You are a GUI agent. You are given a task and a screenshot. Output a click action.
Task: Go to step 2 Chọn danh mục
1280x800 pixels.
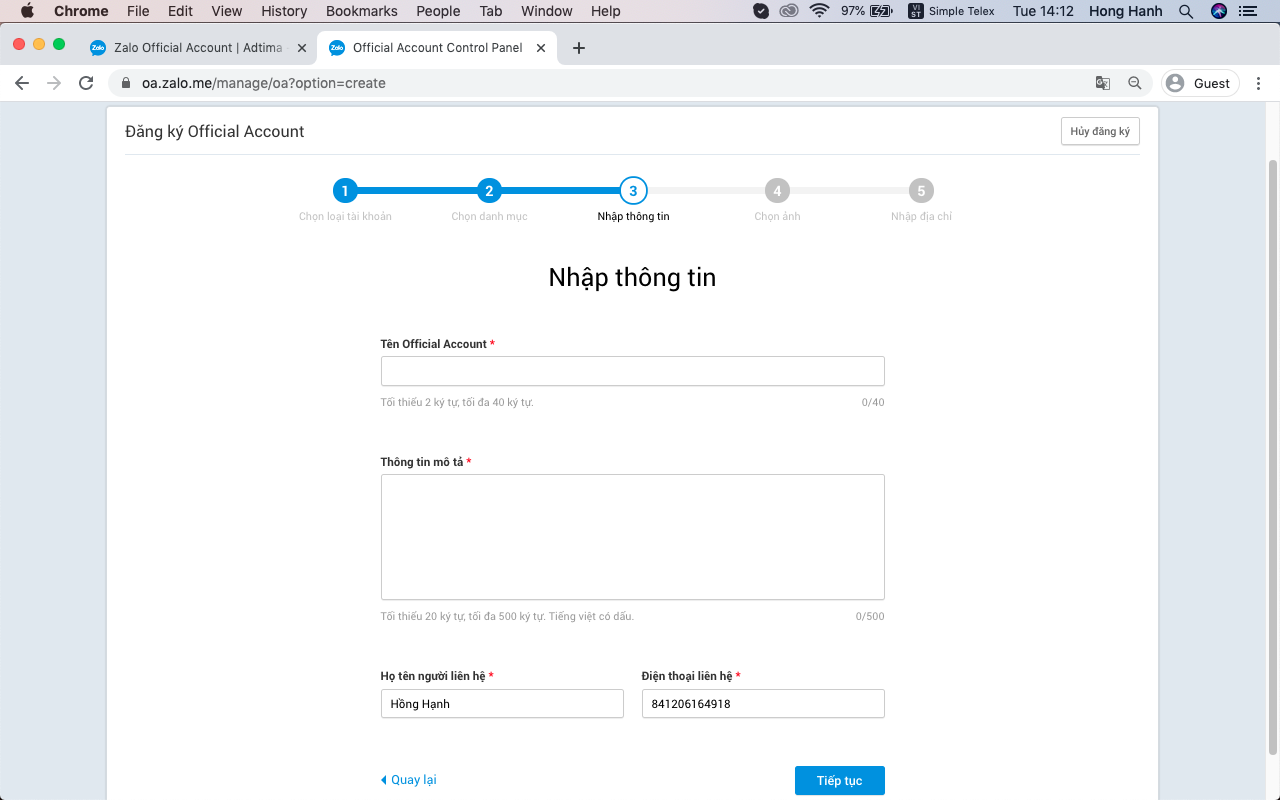pyautogui.click(x=489, y=190)
